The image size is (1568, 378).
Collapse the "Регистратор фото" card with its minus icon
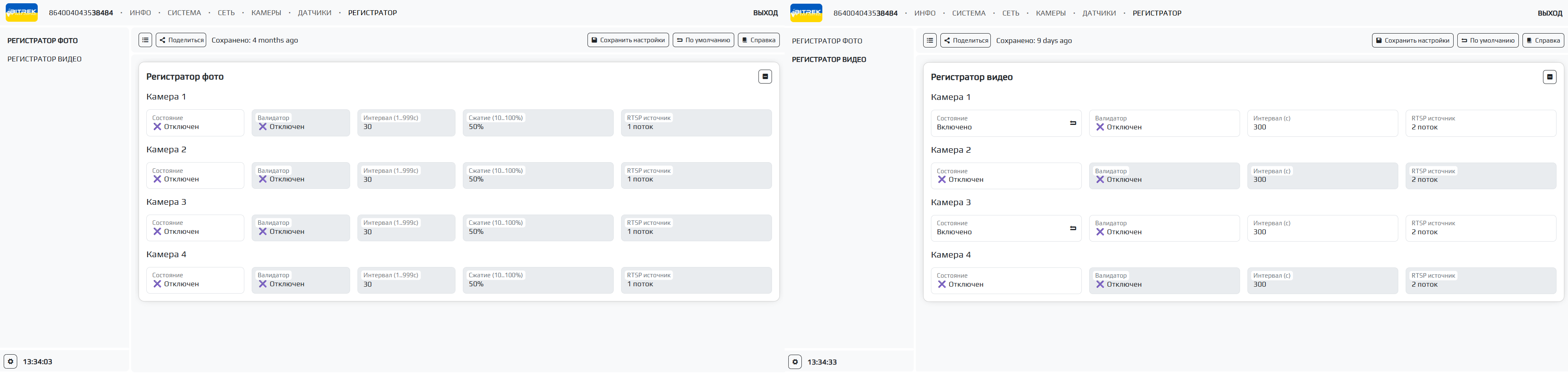pyautogui.click(x=765, y=77)
